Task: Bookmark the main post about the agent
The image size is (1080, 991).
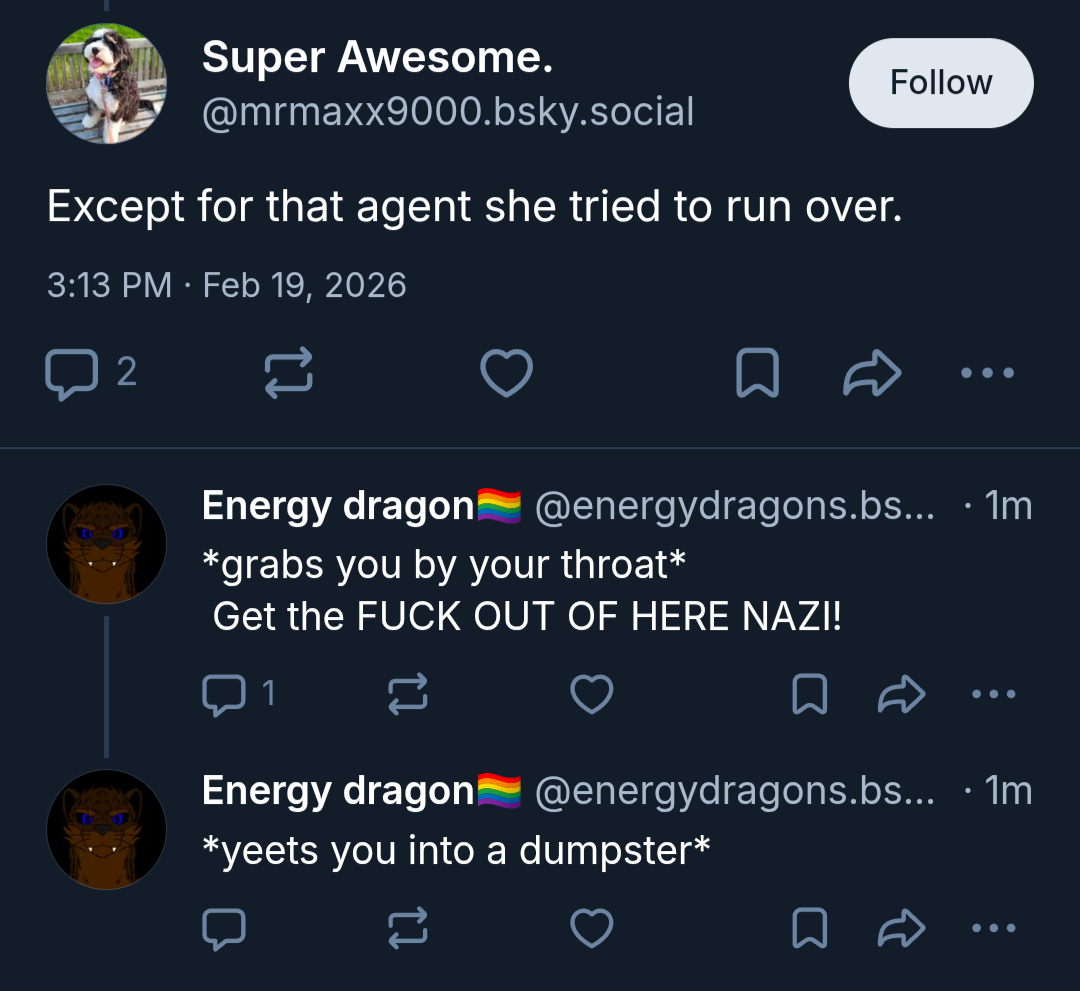Action: point(757,373)
